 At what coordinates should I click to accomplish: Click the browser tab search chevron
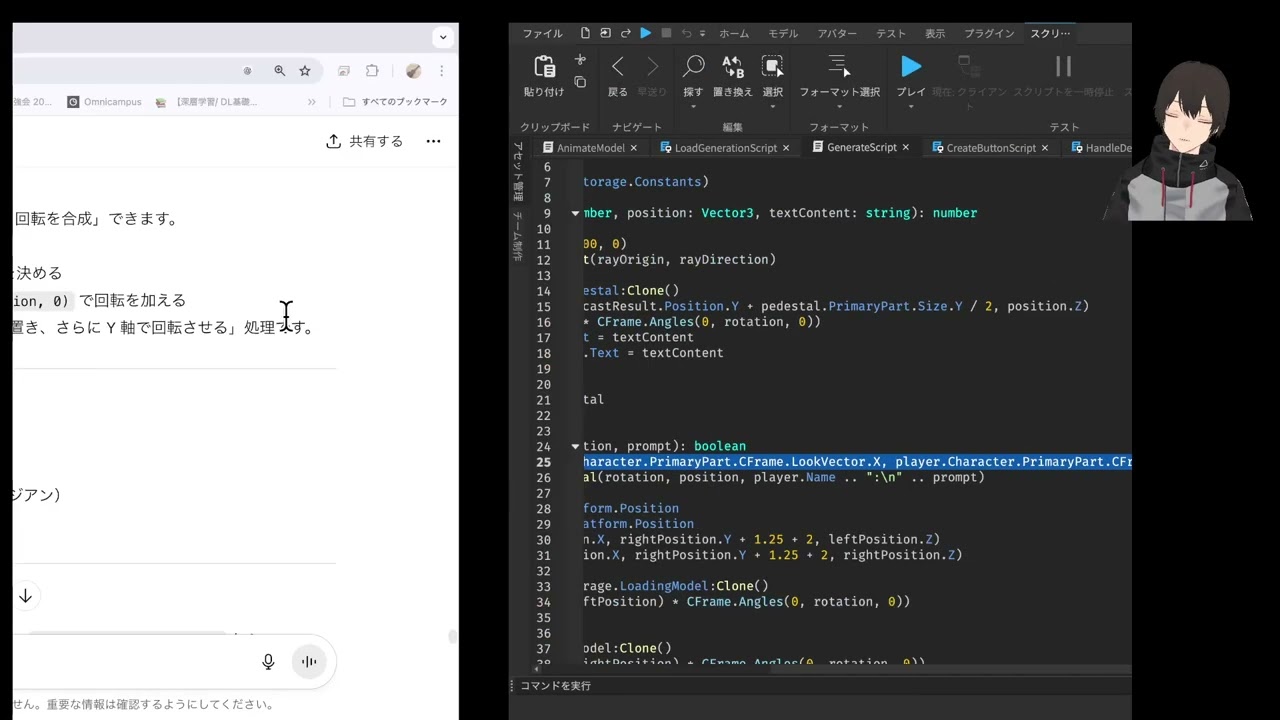(443, 37)
